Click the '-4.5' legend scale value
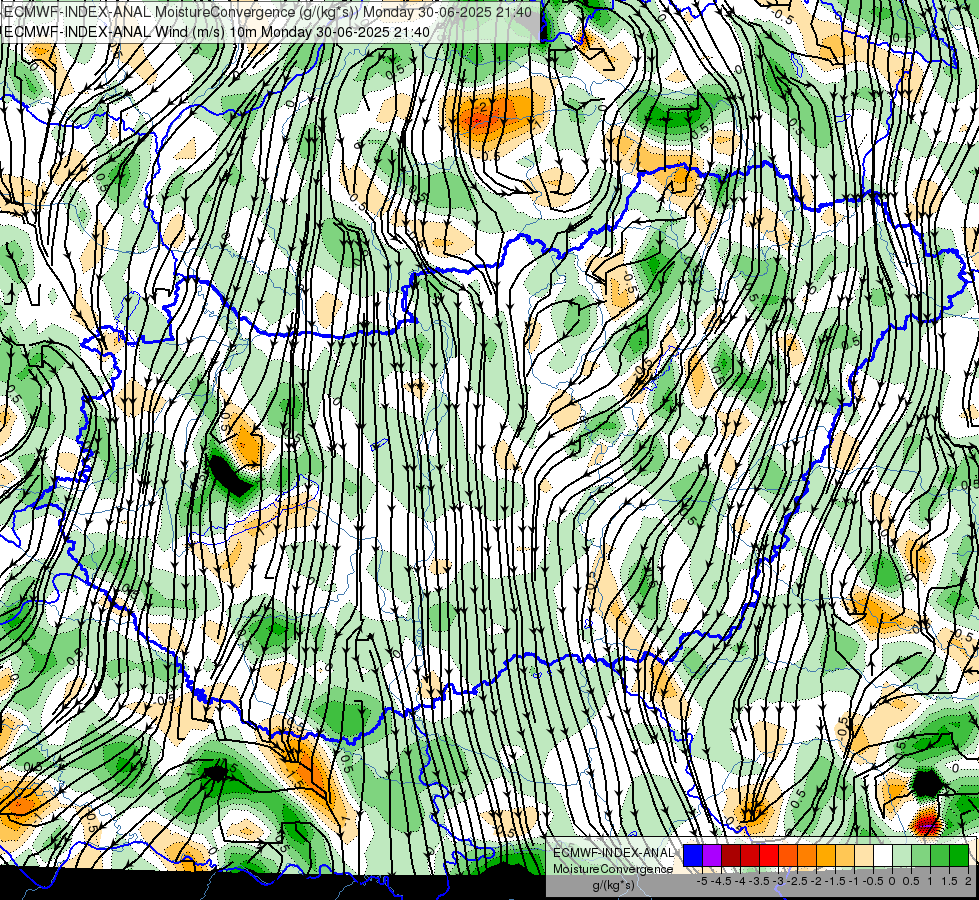The width and height of the screenshot is (979, 900). pyautogui.click(x=721, y=881)
